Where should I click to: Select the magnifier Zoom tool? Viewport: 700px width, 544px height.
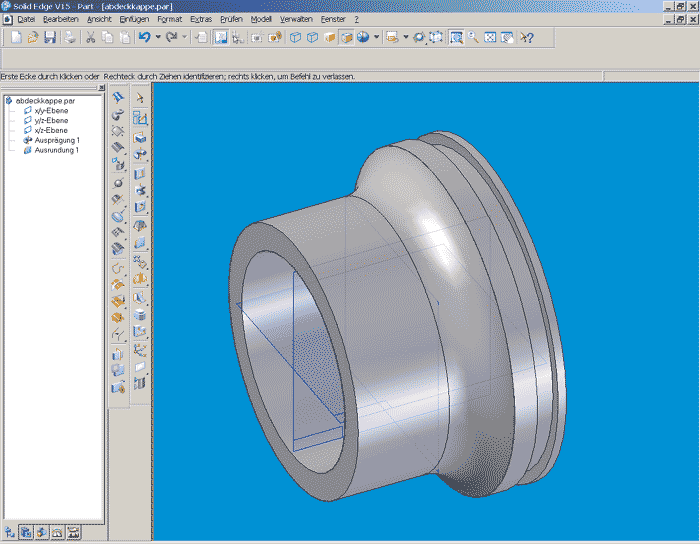[x=473, y=37]
